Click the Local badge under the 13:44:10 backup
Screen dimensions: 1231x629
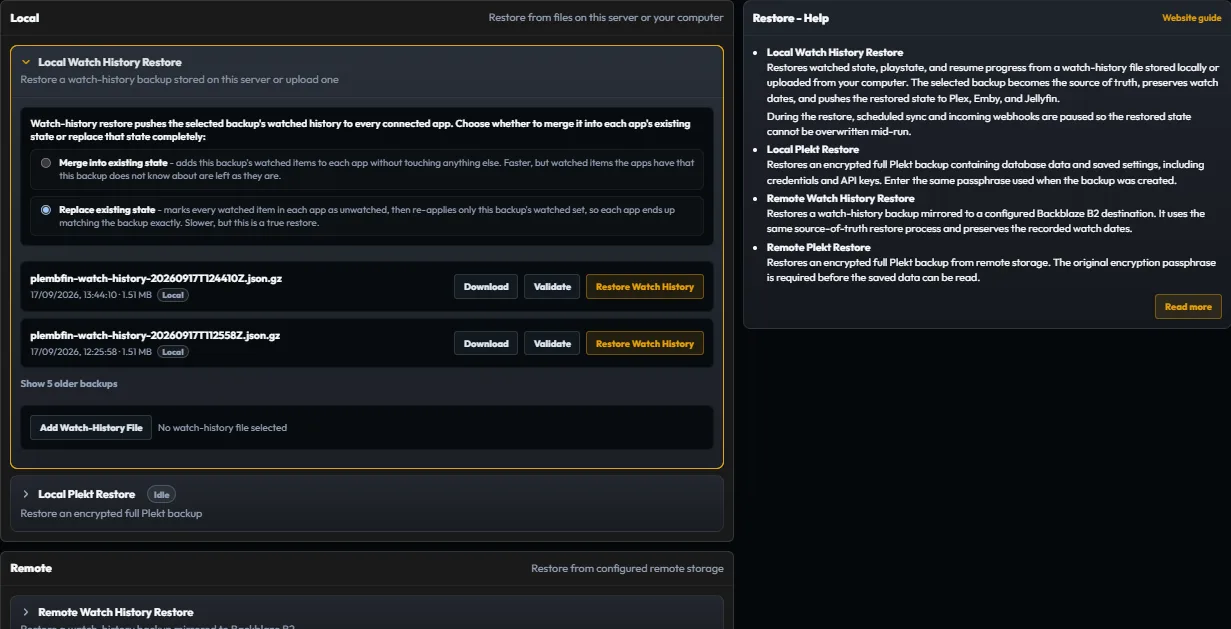pos(173,296)
